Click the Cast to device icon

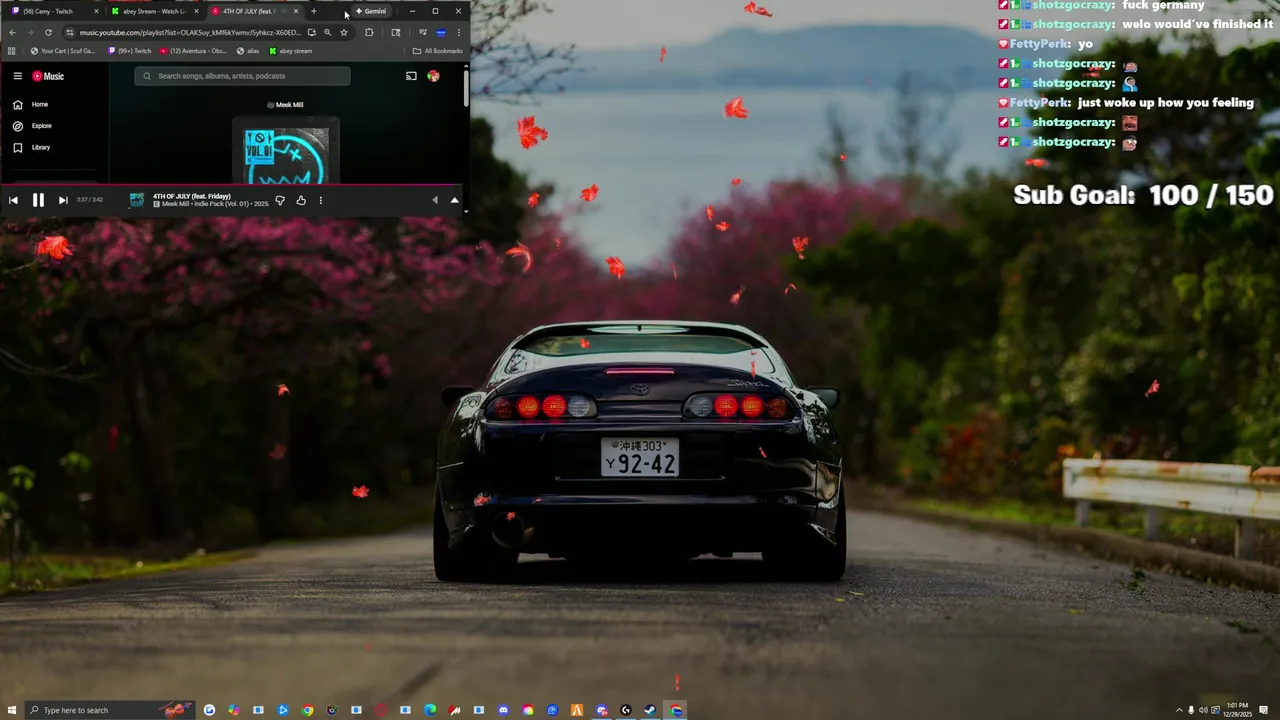click(x=411, y=76)
